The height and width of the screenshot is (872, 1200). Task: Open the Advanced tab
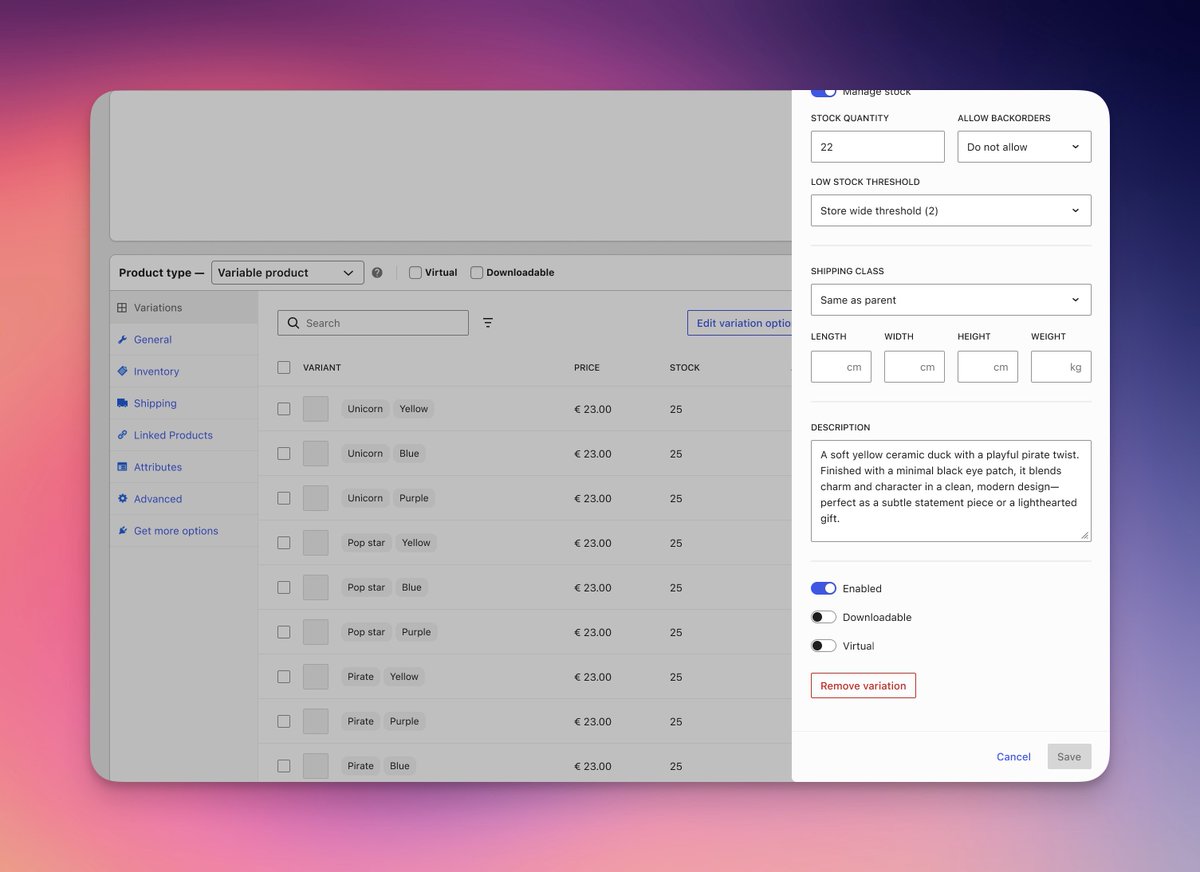coord(184,499)
